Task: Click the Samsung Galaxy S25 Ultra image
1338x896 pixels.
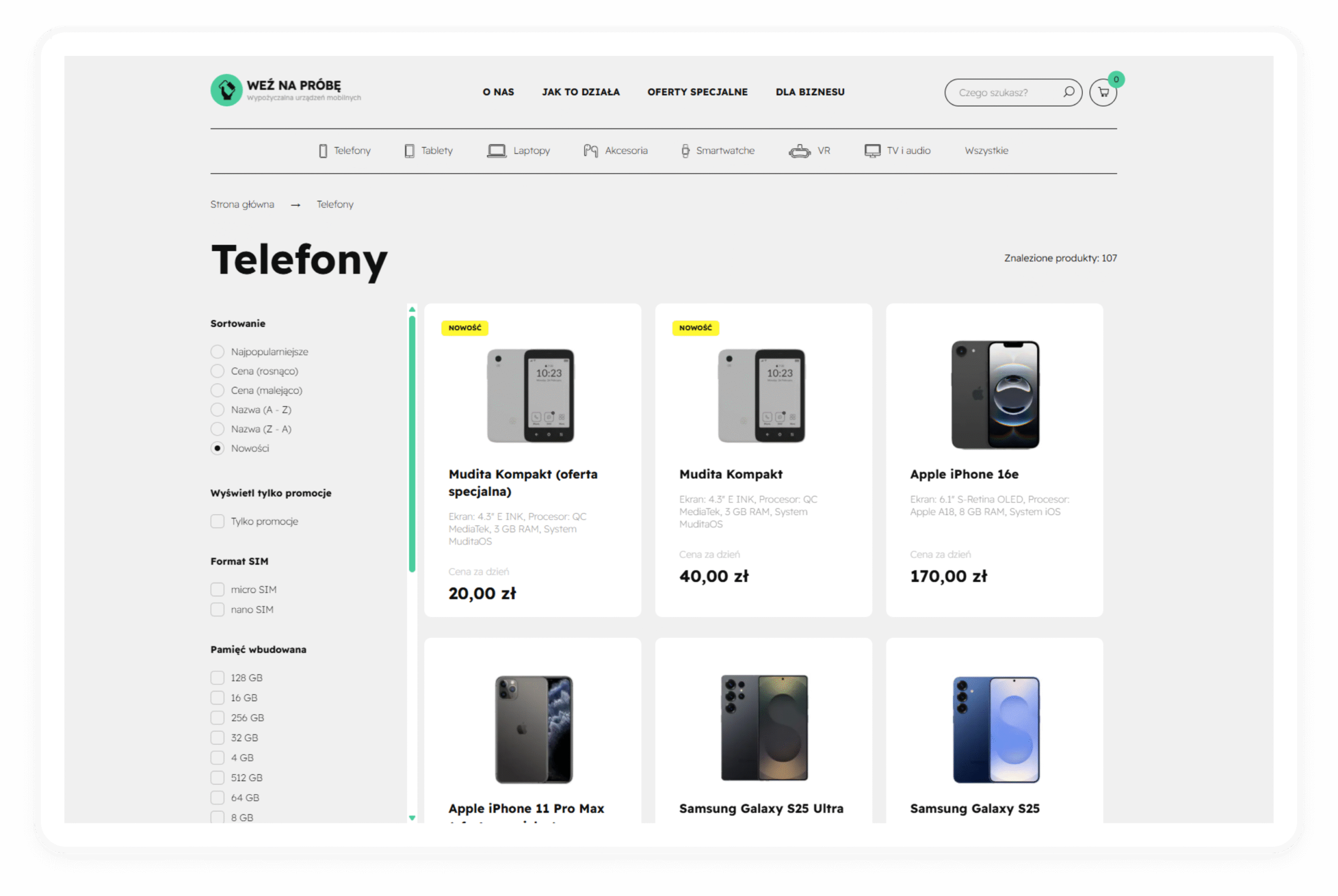Action: (x=764, y=728)
